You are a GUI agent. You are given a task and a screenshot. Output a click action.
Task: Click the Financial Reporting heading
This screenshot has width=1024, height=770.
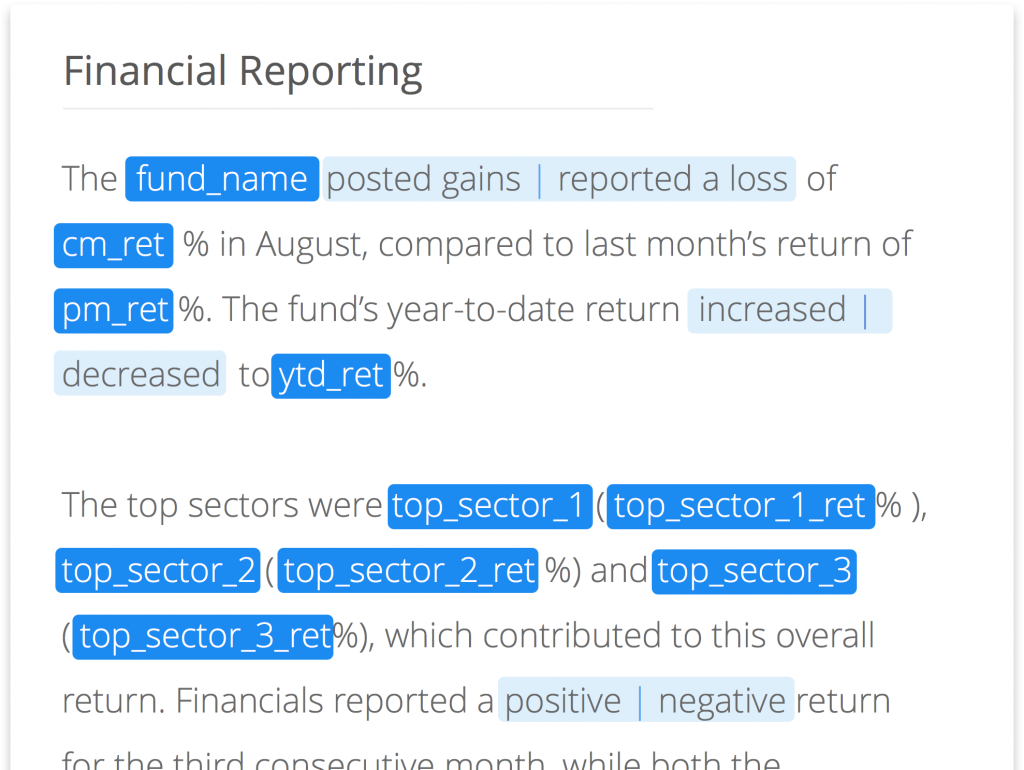(x=243, y=72)
